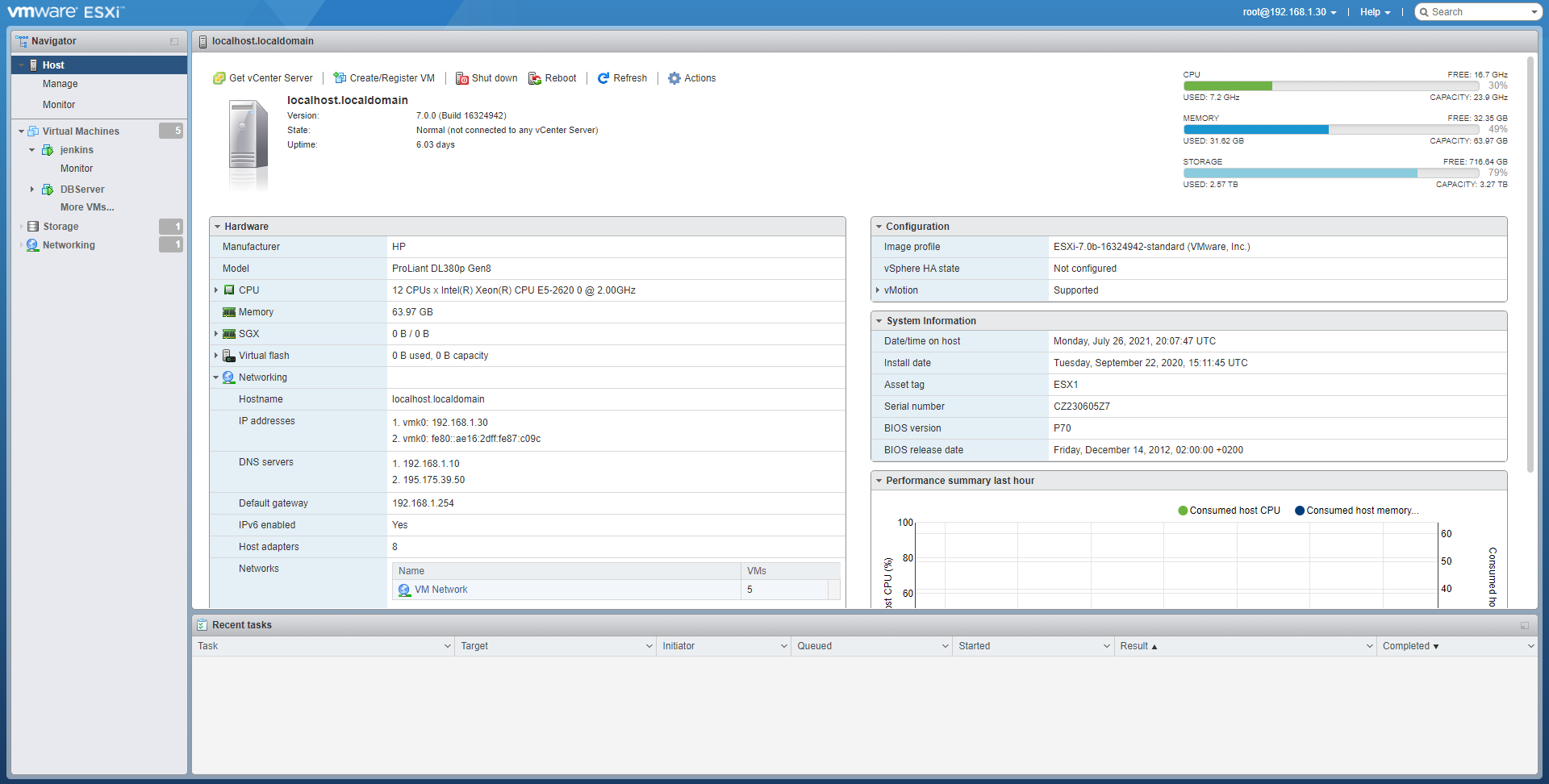1549x784 pixels.
Task: Click the Refresh icon in the toolbar
Action: point(603,78)
